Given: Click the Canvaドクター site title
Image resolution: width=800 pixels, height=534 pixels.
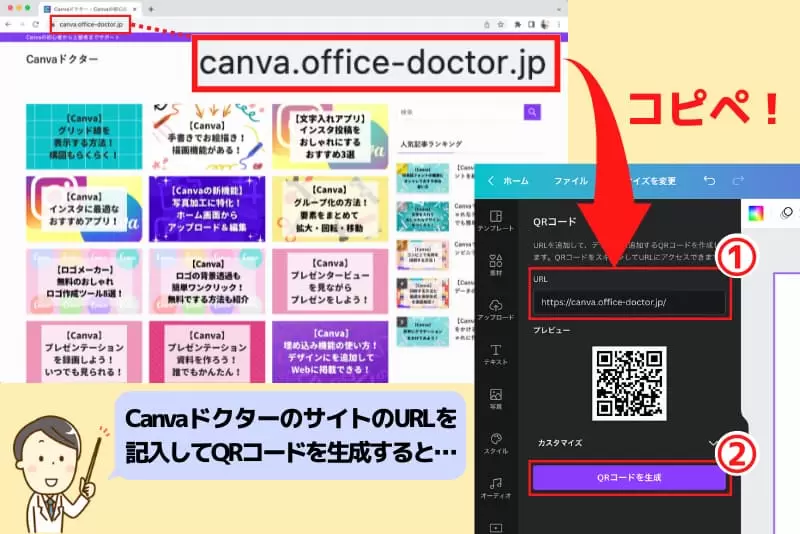Looking at the screenshot, I should pos(62,59).
